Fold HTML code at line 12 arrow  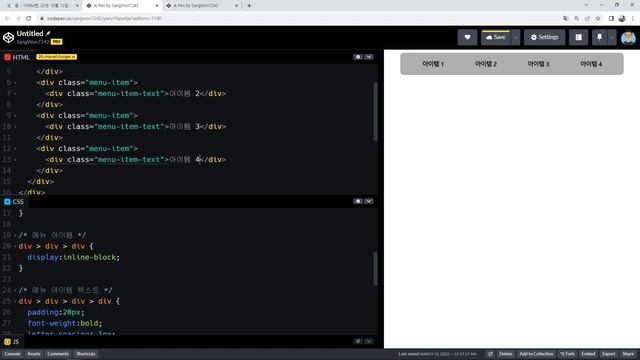point(15,149)
